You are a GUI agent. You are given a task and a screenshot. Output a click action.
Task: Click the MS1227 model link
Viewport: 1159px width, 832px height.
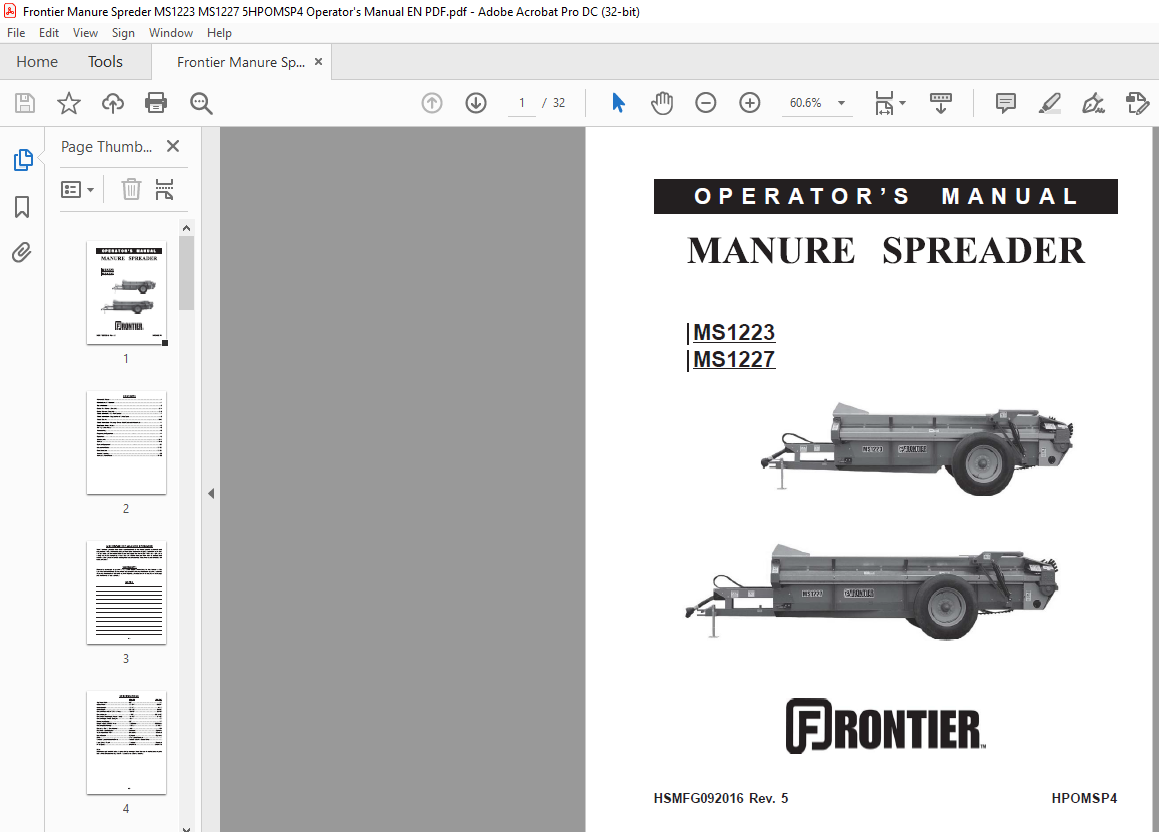[734, 359]
